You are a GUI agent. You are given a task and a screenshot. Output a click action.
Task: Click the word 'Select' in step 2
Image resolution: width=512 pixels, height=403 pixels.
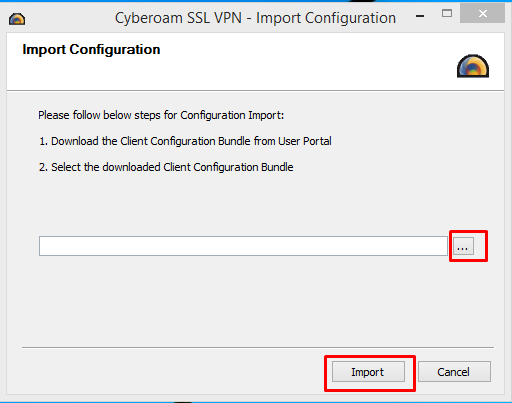(x=66, y=167)
